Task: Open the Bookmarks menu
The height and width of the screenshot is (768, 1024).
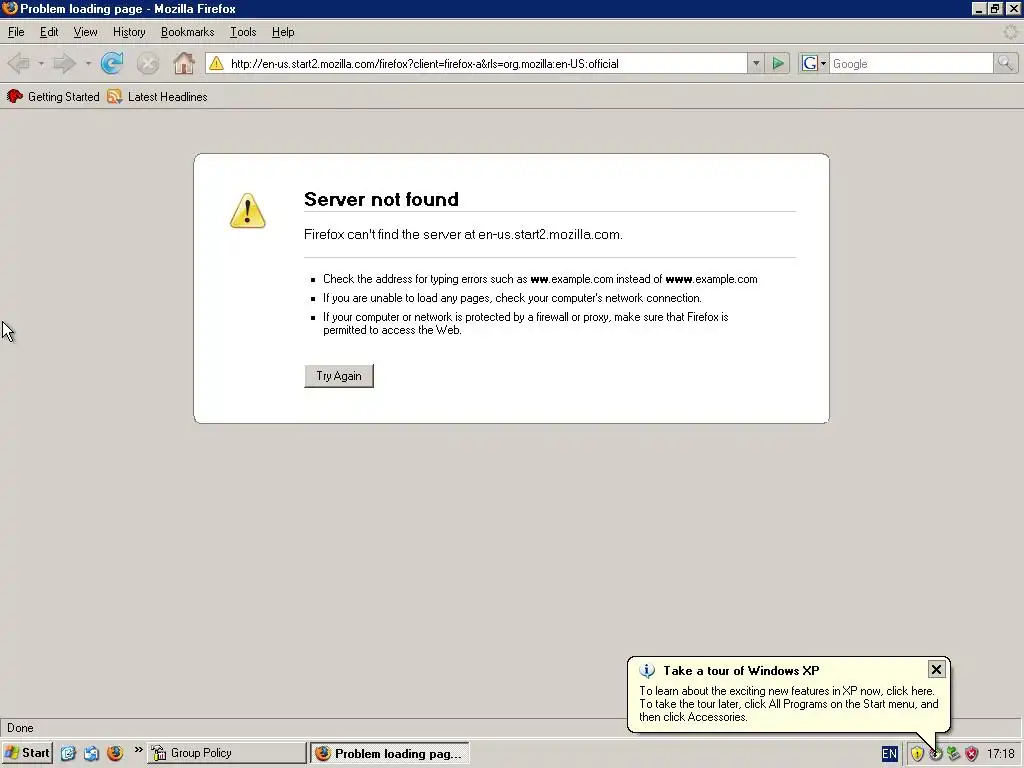Action: (x=187, y=32)
